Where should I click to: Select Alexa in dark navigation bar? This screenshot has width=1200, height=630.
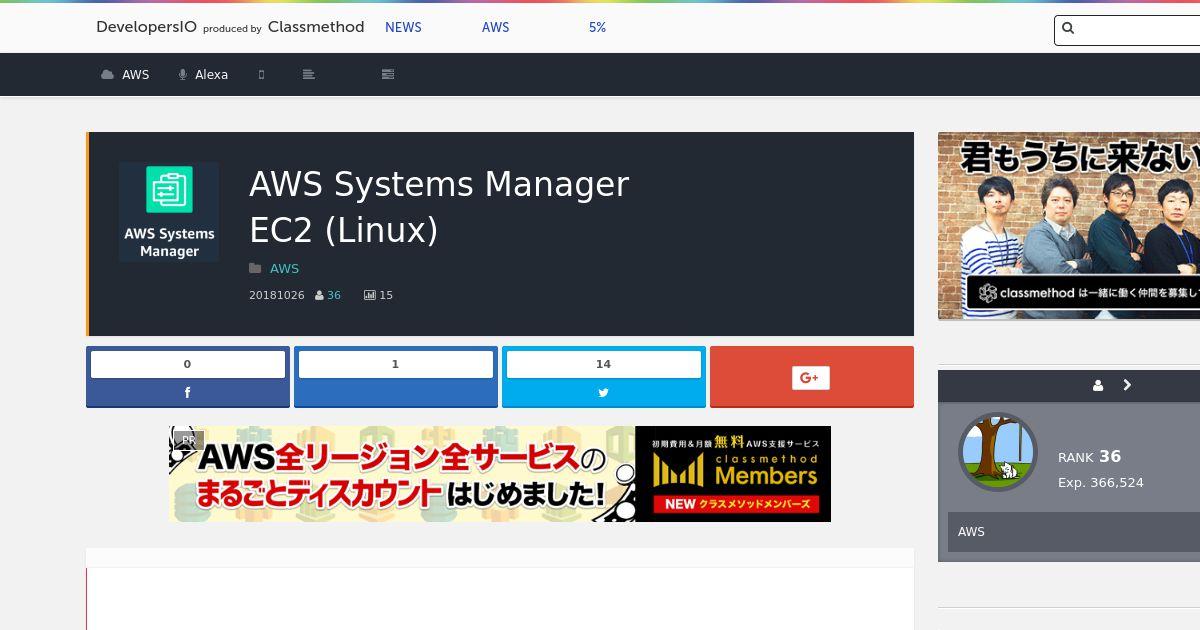[211, 75]
